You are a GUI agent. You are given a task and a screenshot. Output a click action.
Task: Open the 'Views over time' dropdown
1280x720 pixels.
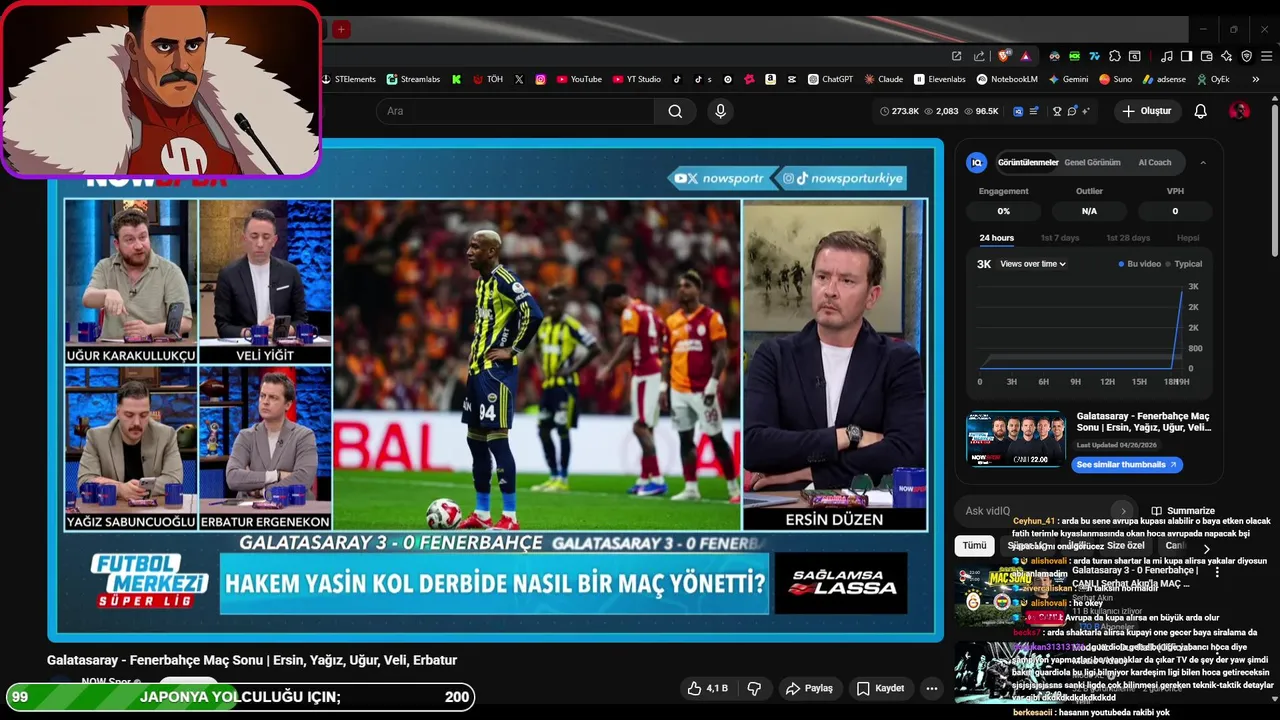pyautogui.click(x=1033, y=264)
